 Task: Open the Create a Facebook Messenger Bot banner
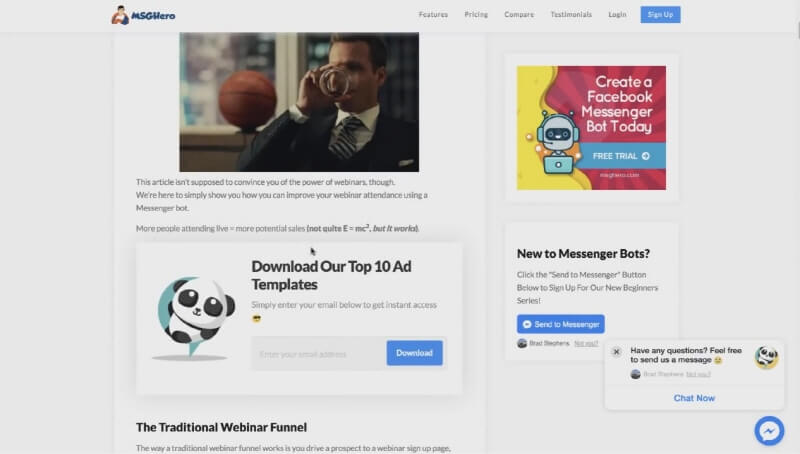pos(591,128)
